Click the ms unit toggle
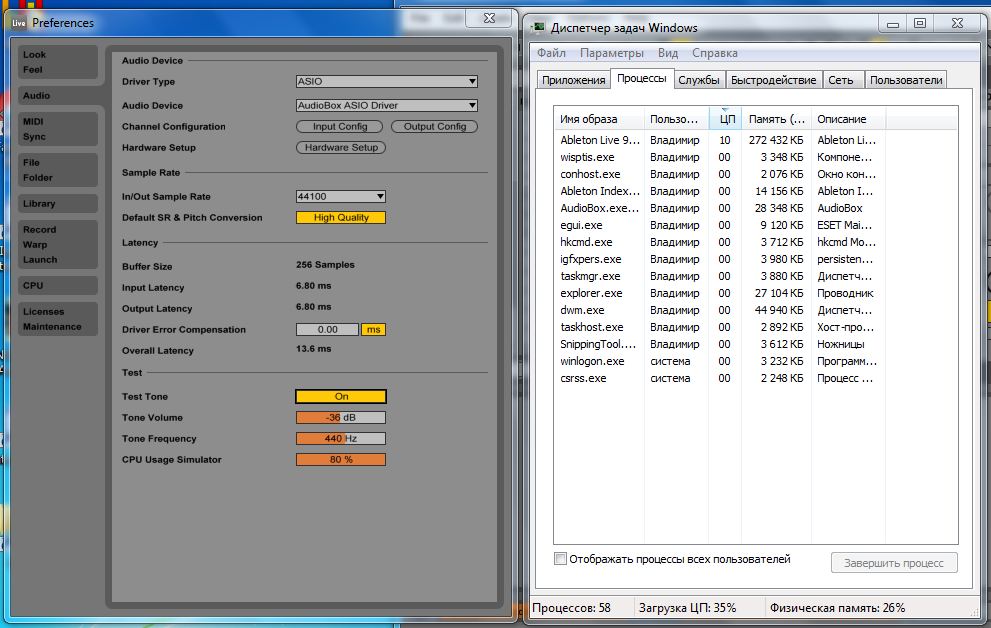 (x=374, y=330)
